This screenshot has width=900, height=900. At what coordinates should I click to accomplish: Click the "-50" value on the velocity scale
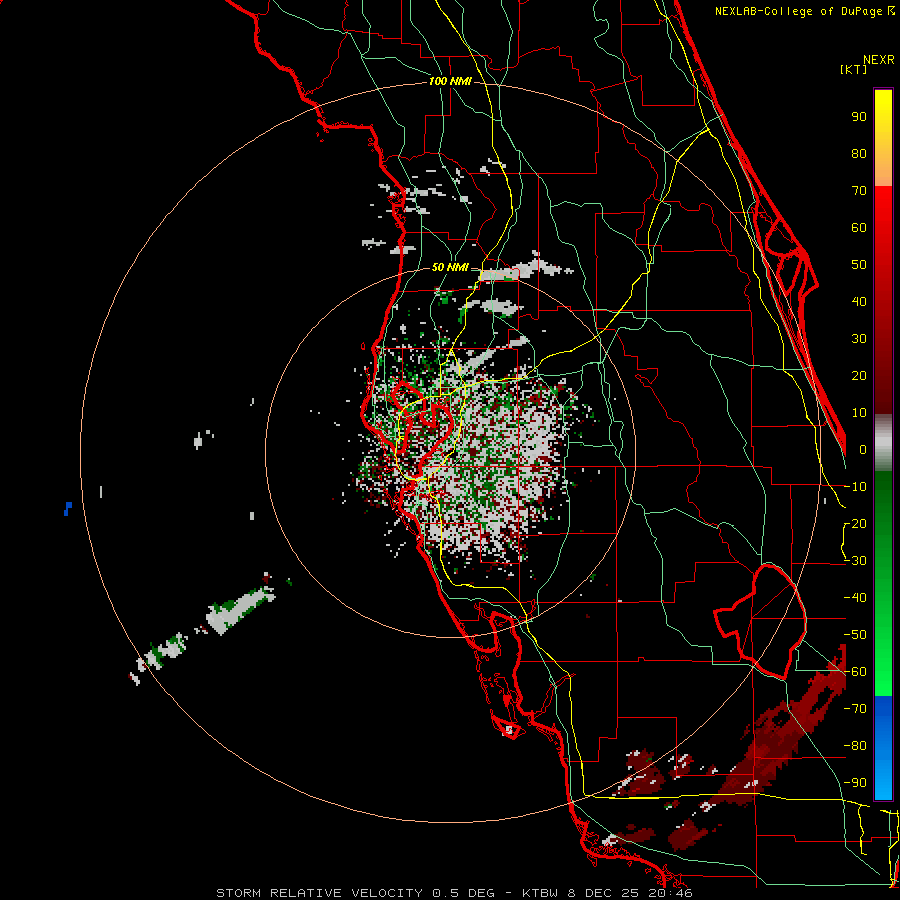(855, 635)
